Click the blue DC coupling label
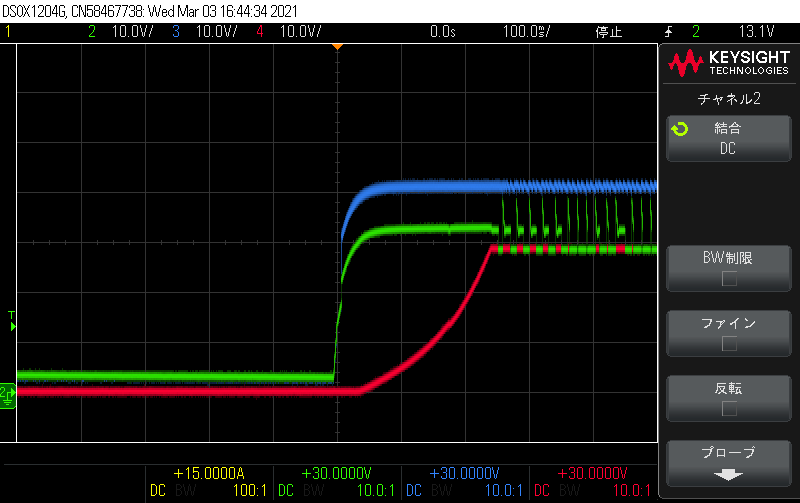This screenshot has height=503, width=800. point(414,491)
